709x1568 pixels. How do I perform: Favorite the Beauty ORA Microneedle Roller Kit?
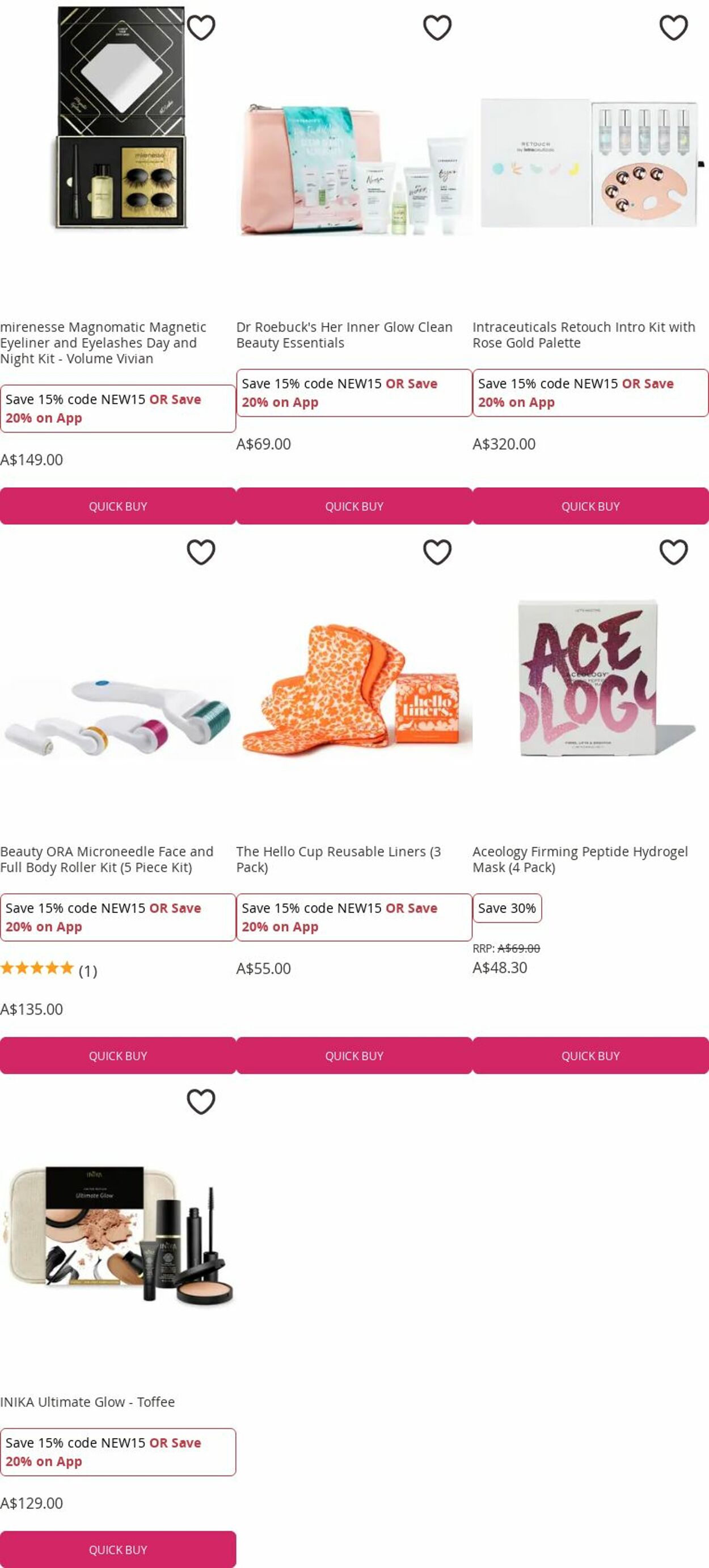(201, 552)
